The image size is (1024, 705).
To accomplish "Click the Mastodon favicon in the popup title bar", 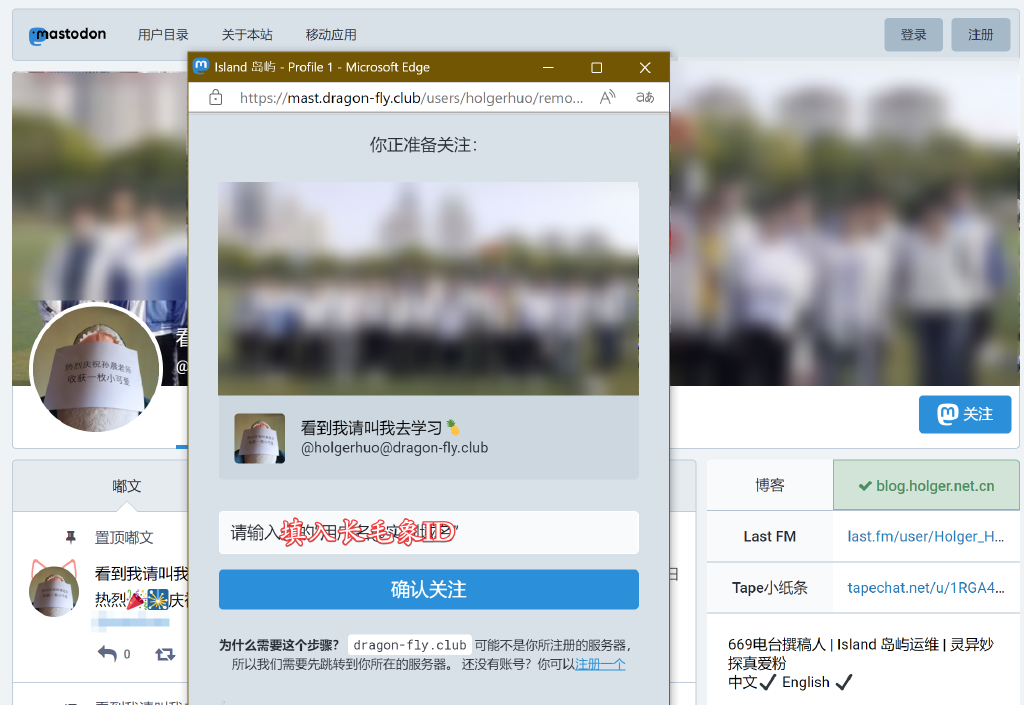I will click(x=200, y=67).
